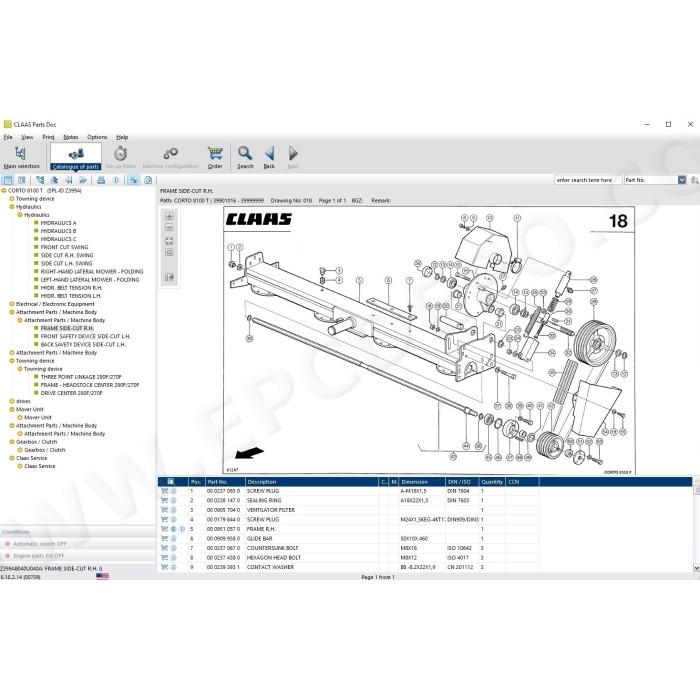The image size is (700, 700).
Task: Open the Help menu
Action: click(x=122, y=137)
